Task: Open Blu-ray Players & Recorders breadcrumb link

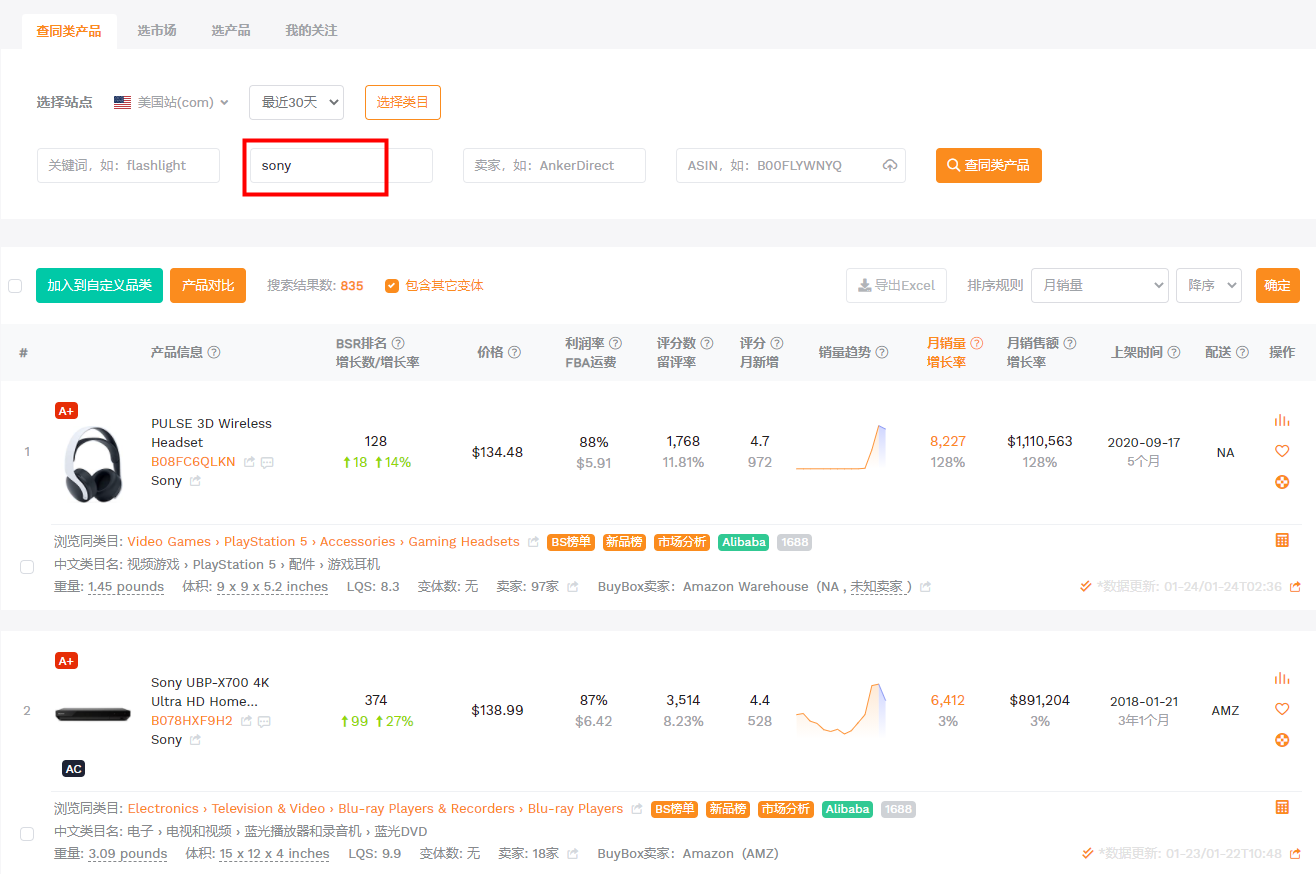Action: (427, 809)
